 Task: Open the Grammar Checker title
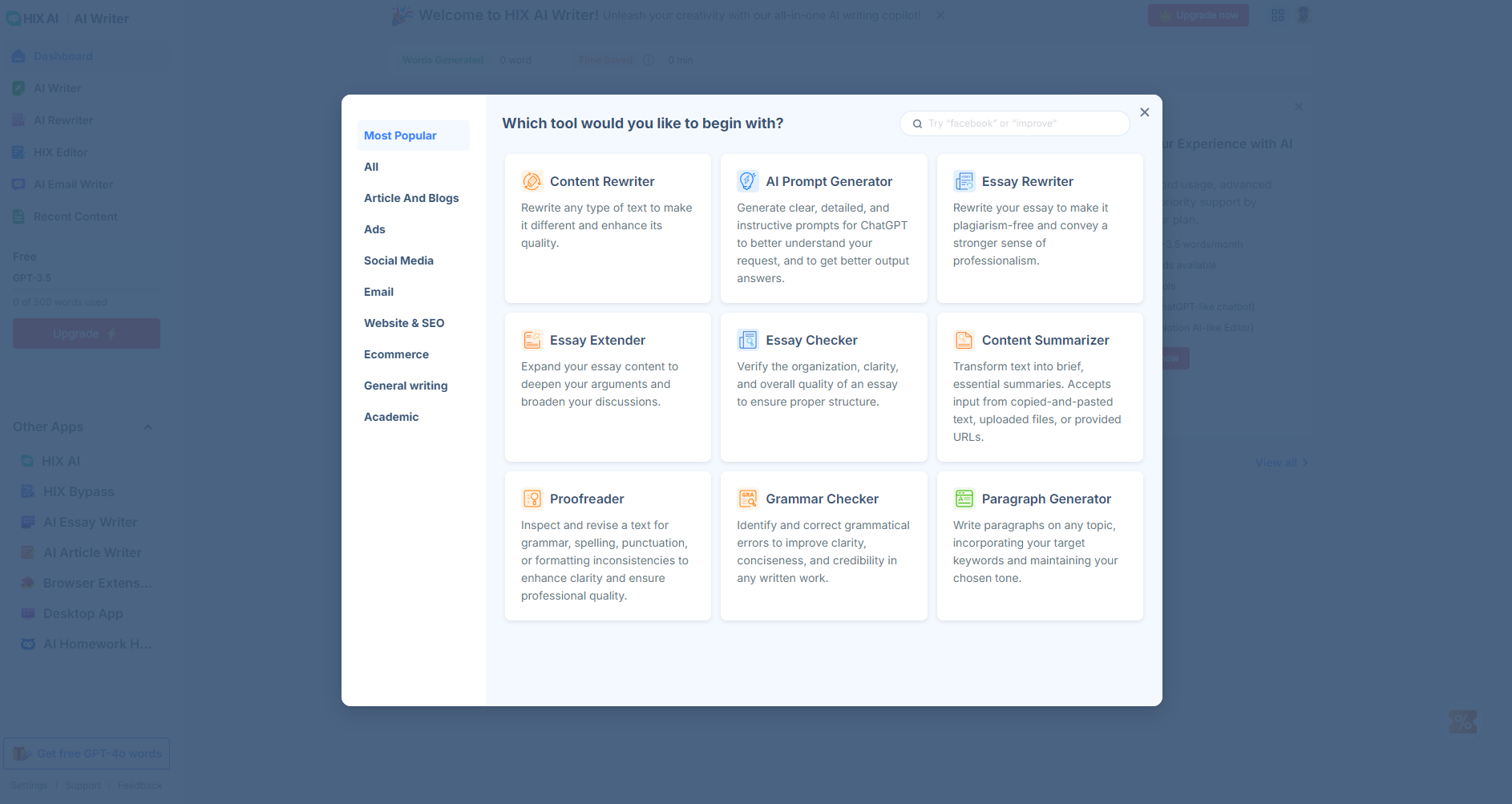[822, 499]
